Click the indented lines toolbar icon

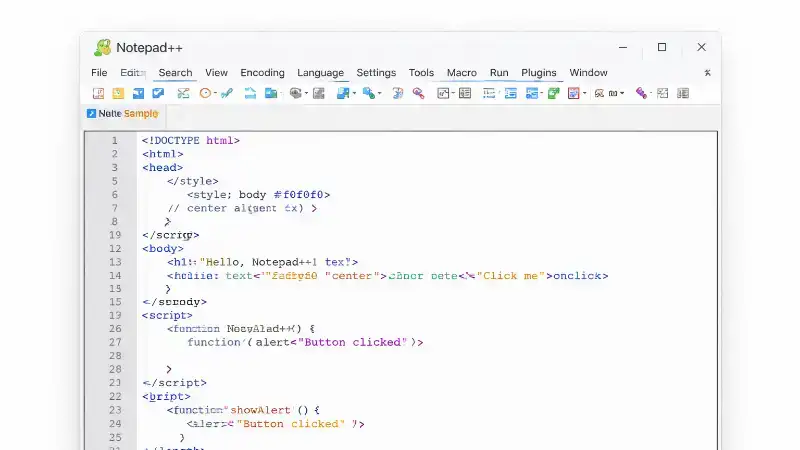[x=489, y=93]
